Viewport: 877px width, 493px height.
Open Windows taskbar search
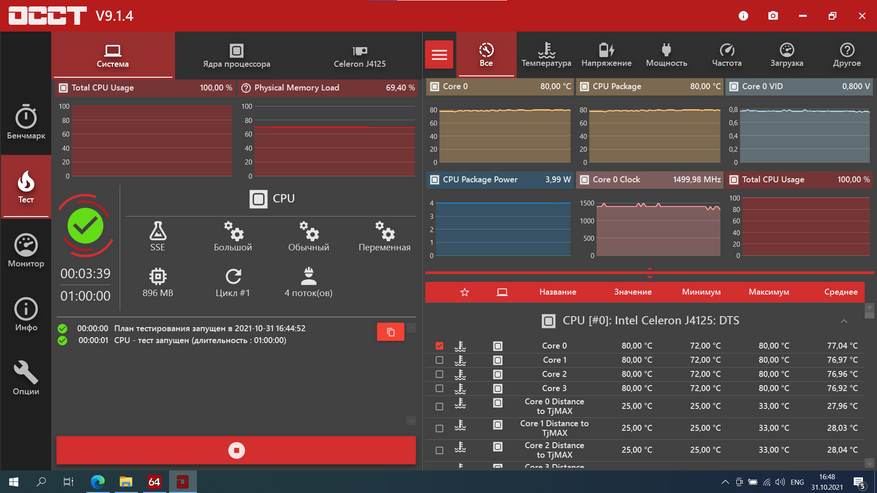click(x=41, y=482)
